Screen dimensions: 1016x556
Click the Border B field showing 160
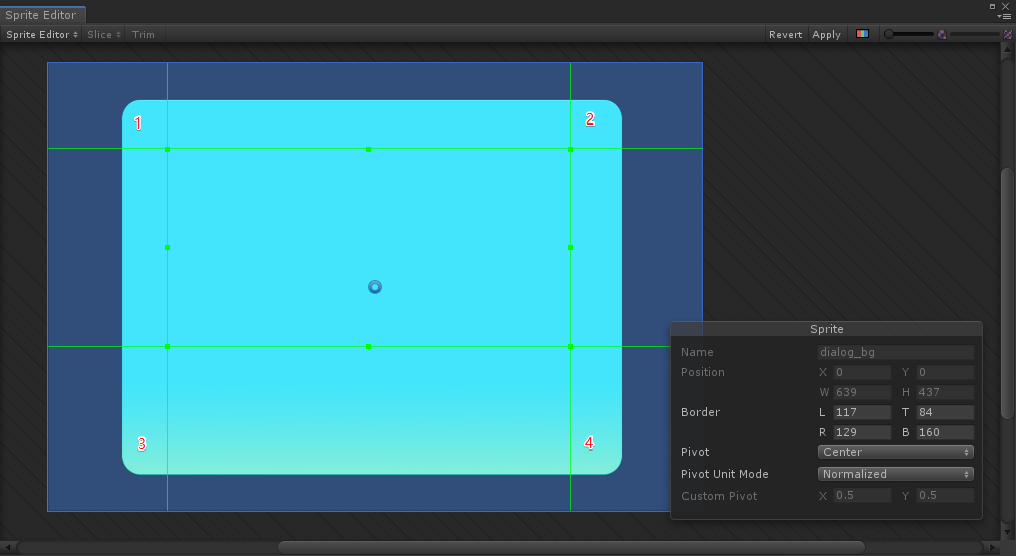click(x=945, y=432)
